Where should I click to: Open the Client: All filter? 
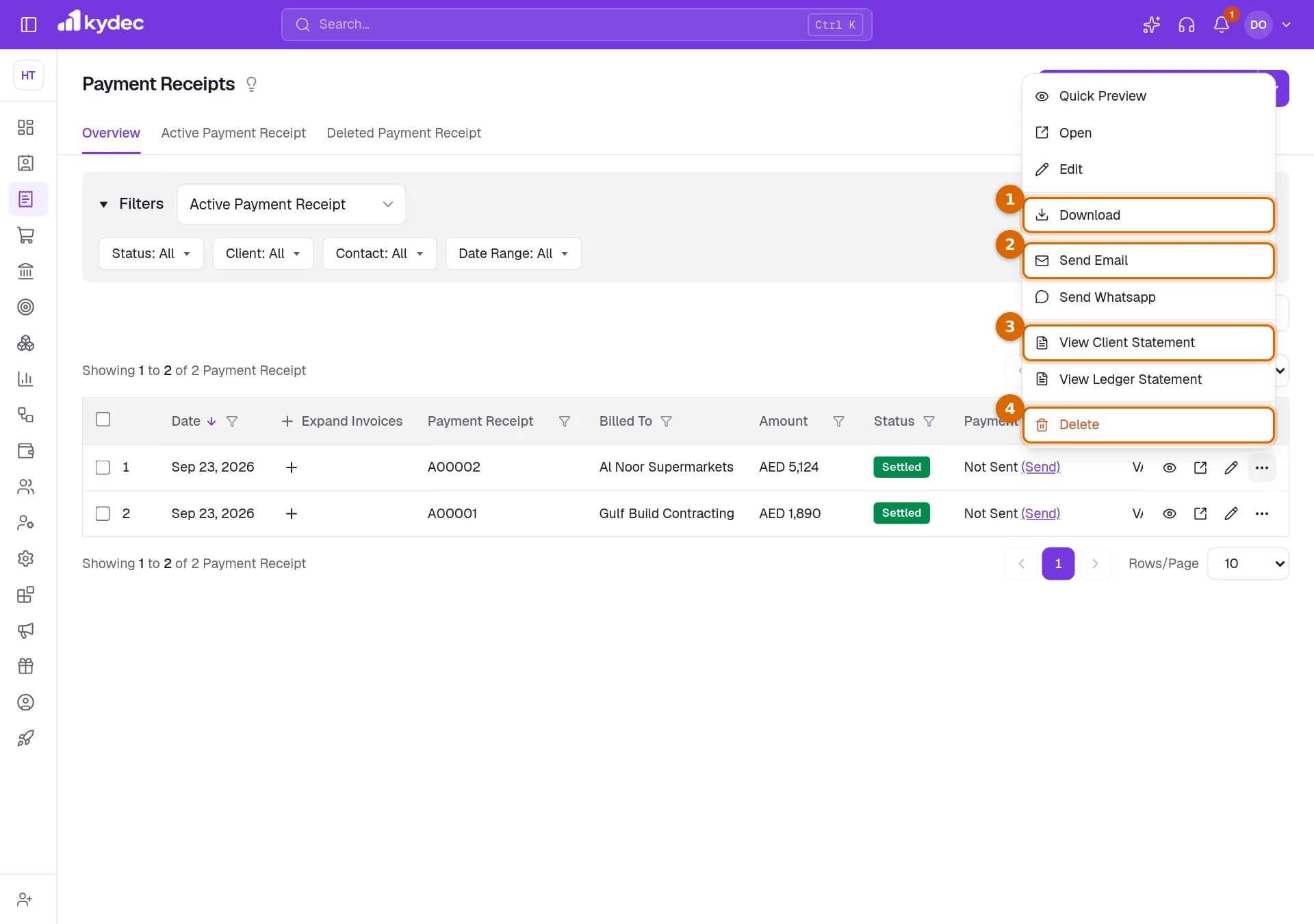pyautogui.click(x=263, y=253)
